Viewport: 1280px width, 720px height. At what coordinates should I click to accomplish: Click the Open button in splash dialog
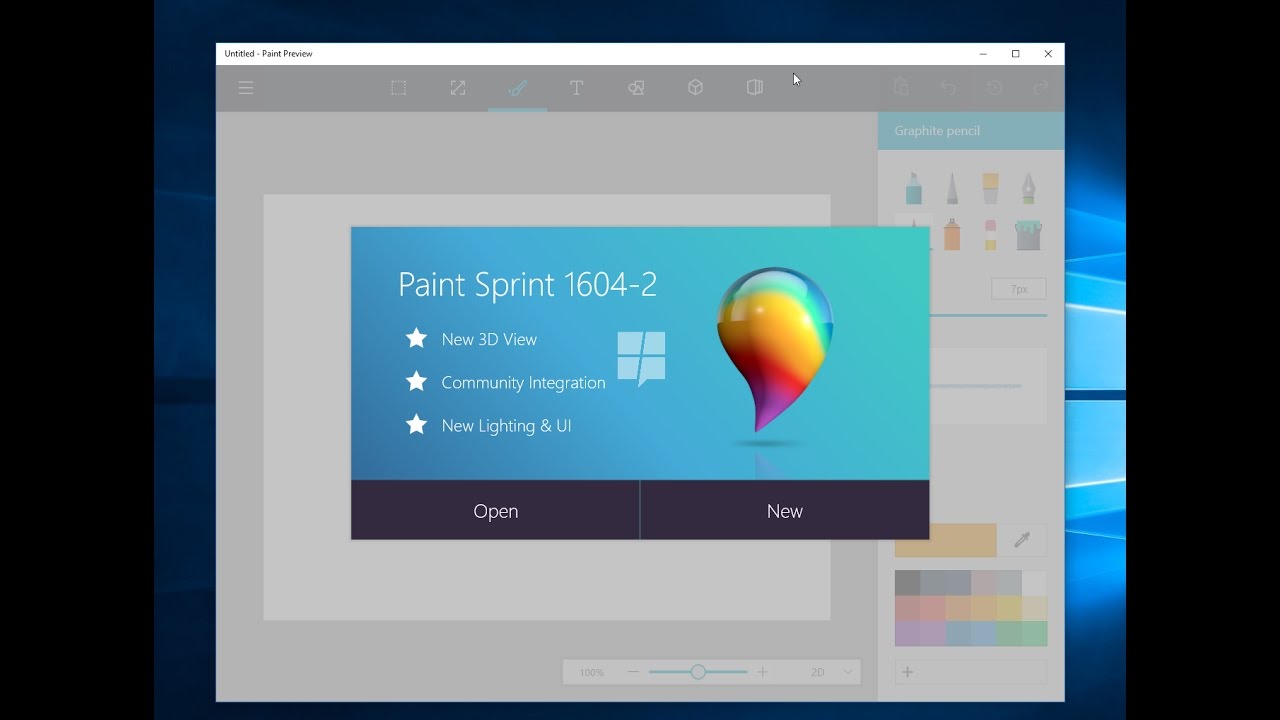tap(495, 511)
